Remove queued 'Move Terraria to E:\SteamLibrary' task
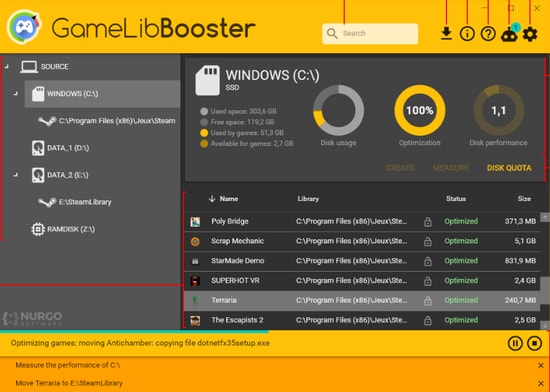550x392 pixels. [x=541, y=383]
